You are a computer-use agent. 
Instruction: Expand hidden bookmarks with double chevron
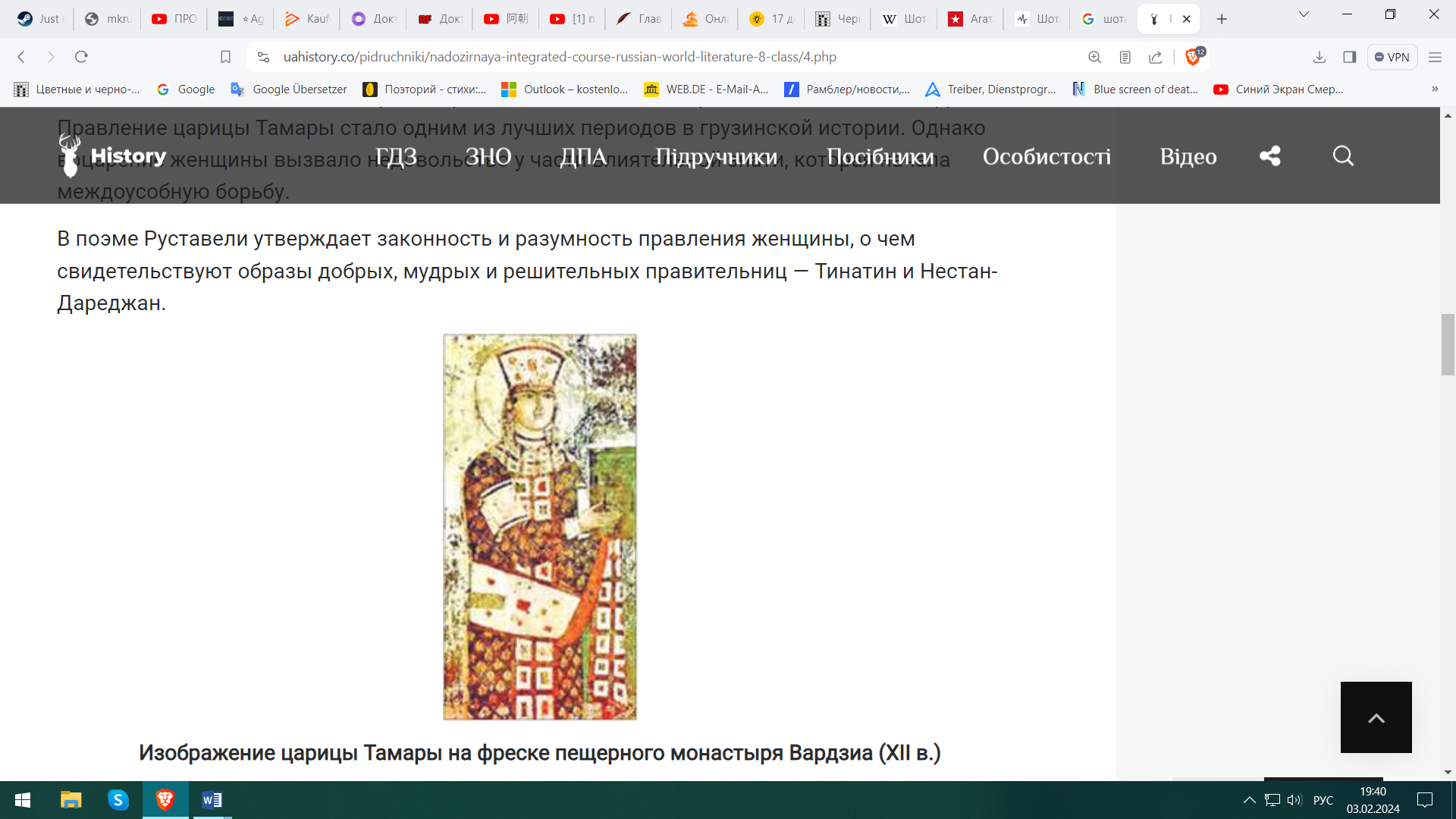tap(1435, 89)
